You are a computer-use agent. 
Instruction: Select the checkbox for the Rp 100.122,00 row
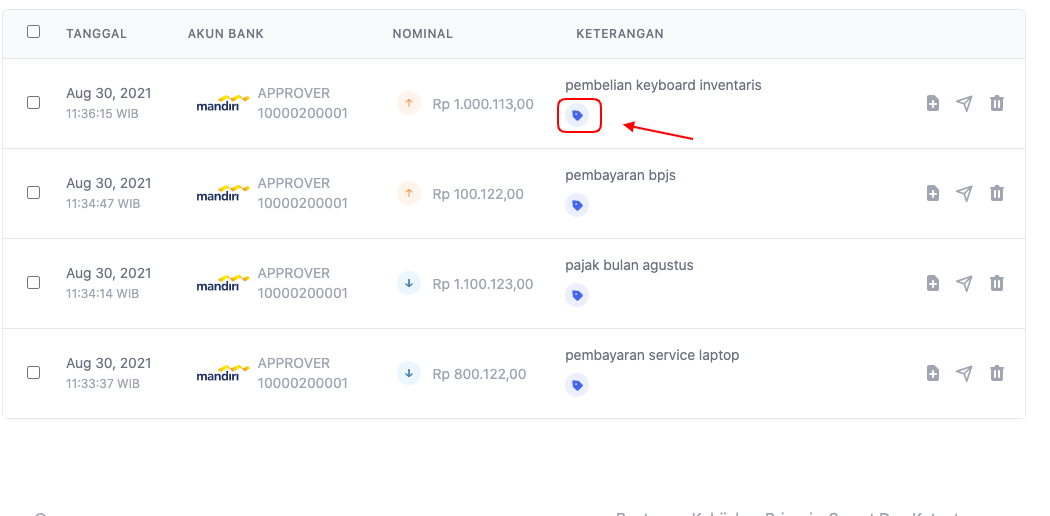click(34, 193)
